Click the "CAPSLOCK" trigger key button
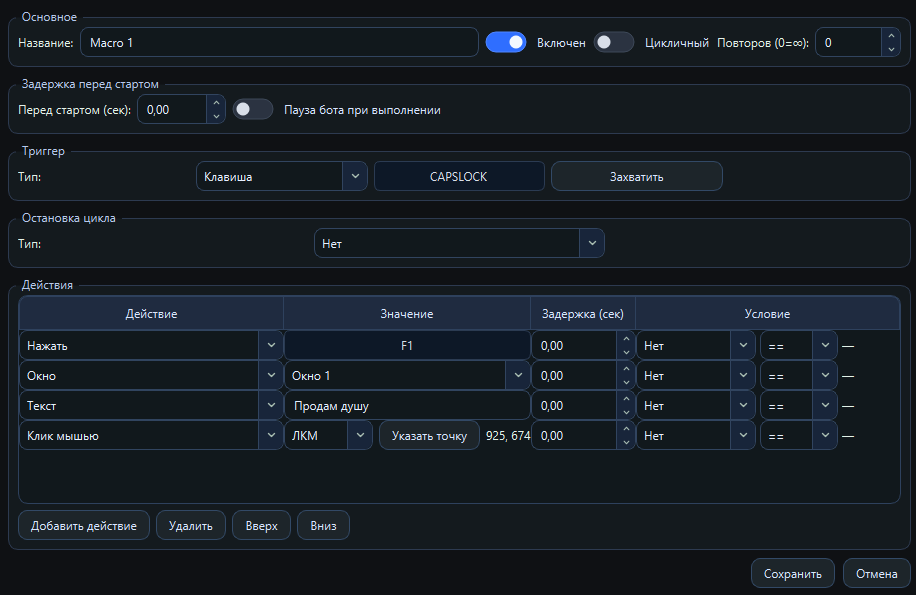Image resolution: width=916 pixels, height=595 pixels. point(459,176)
